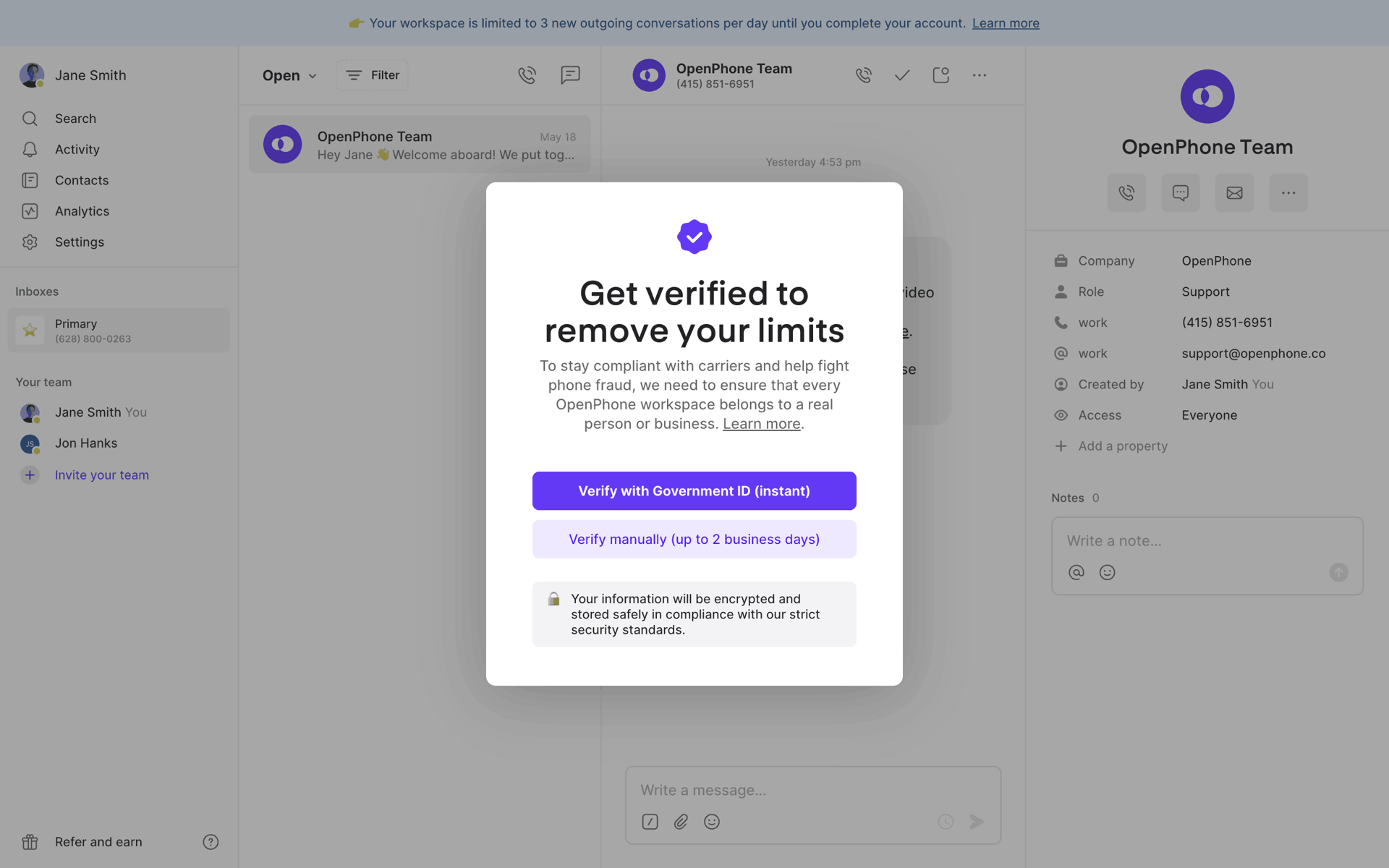This screenshot has height=868, width=1389.
Task: Click the phone call icon in conversation list header
Action: click(527, 75)
